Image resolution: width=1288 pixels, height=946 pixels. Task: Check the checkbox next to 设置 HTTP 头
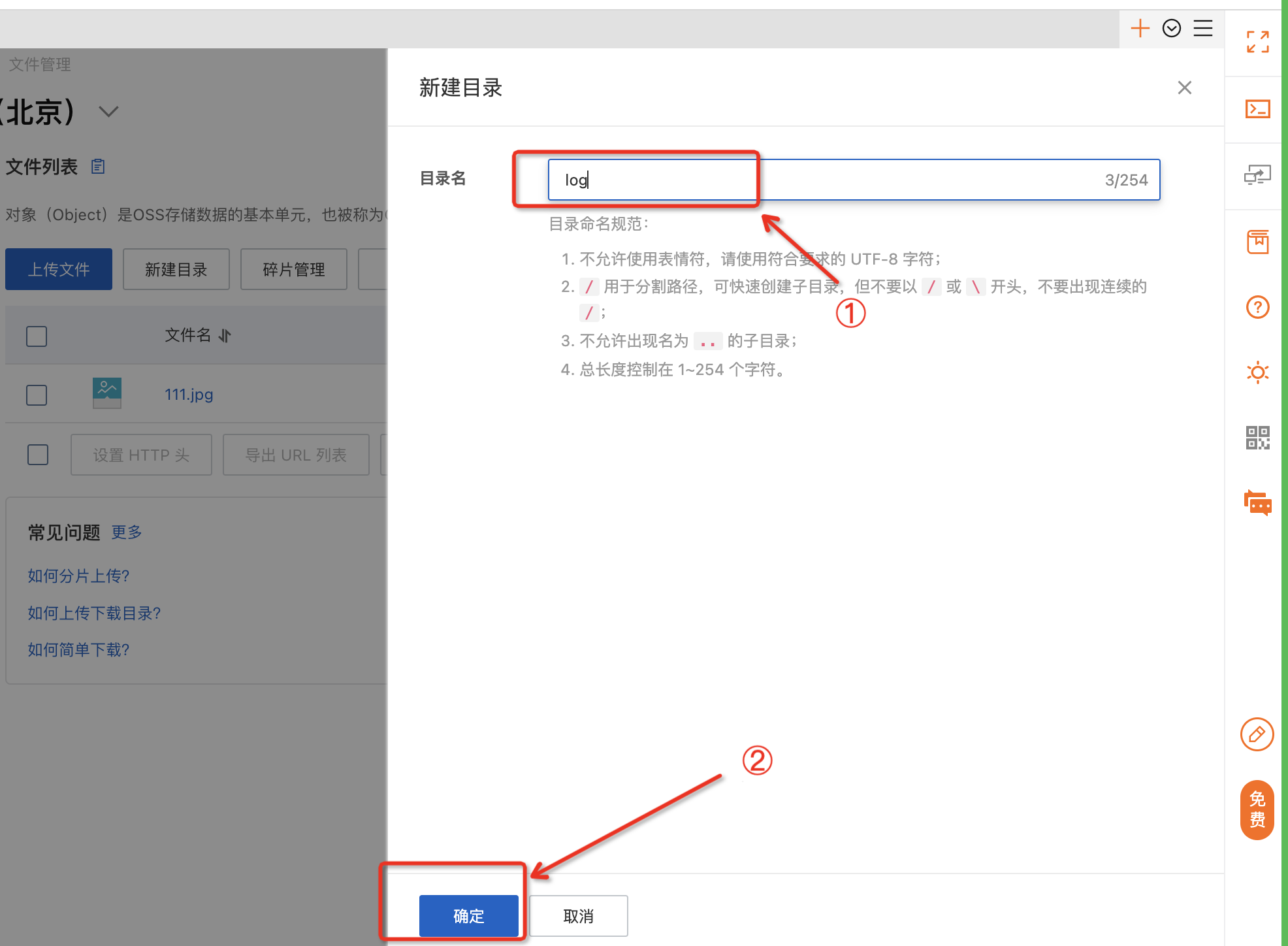tap(38, 455)
